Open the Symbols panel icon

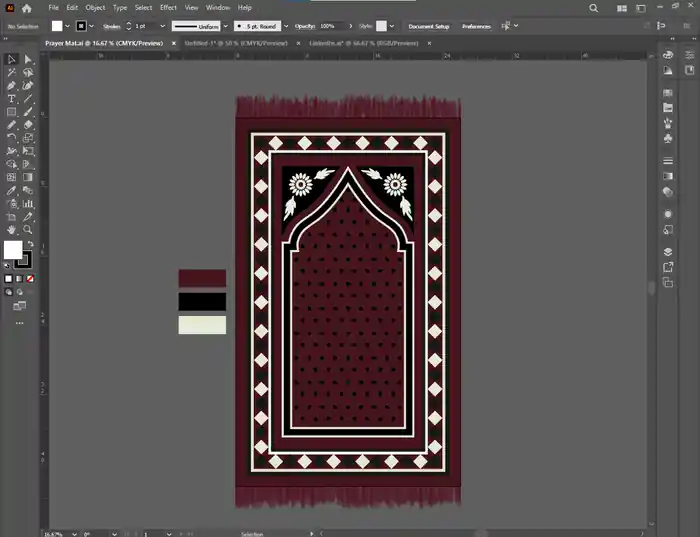tap(668, 139)
